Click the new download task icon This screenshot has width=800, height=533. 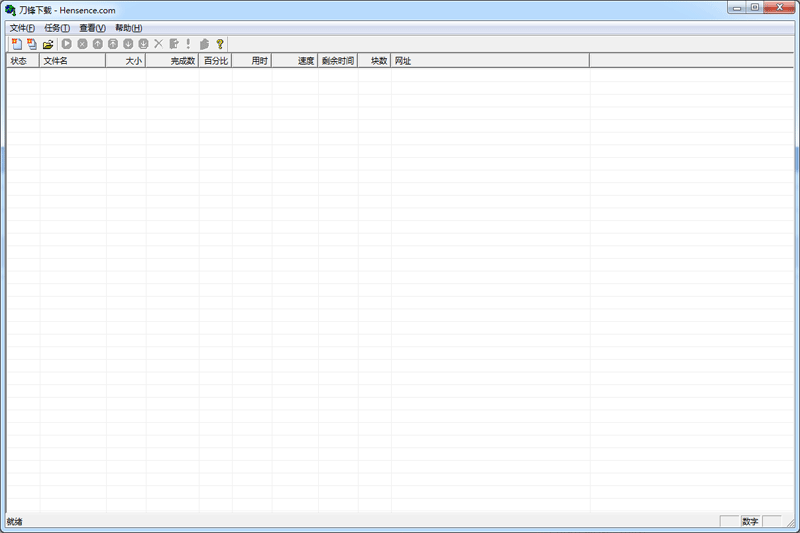(17, 44)
